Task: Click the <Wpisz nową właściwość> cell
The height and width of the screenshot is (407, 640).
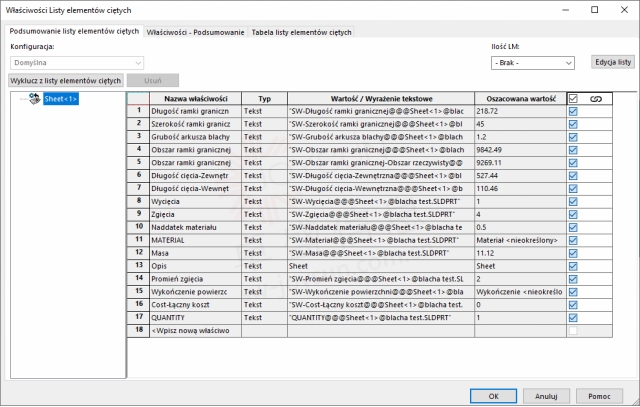Action: (196, 331)
